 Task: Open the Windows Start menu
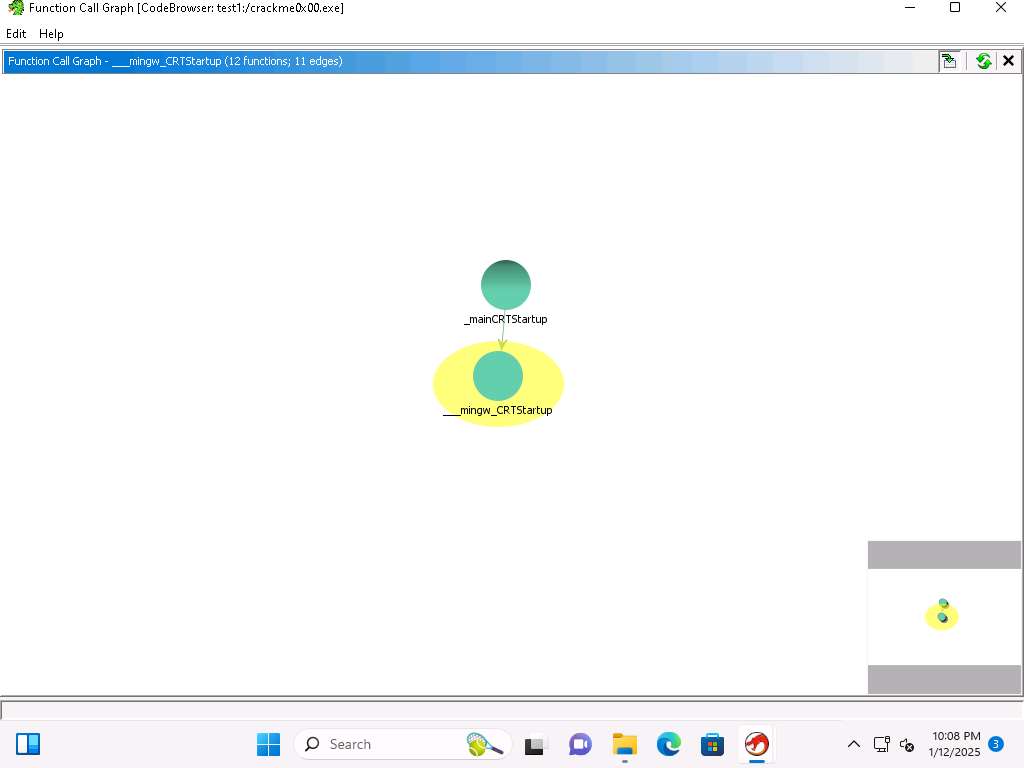(x=268, y=744)
